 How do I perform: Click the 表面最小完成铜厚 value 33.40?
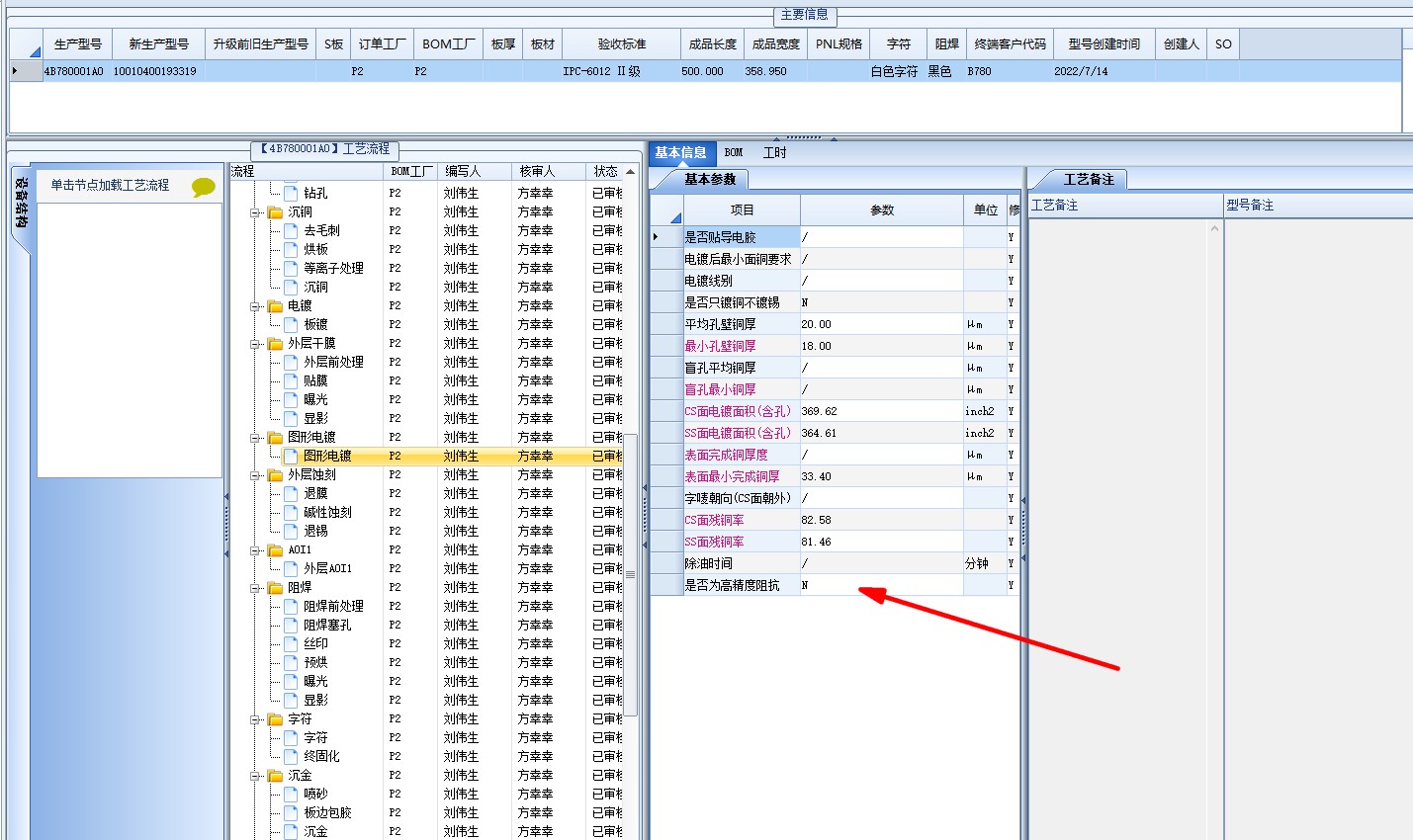click(x=881, y=476)
